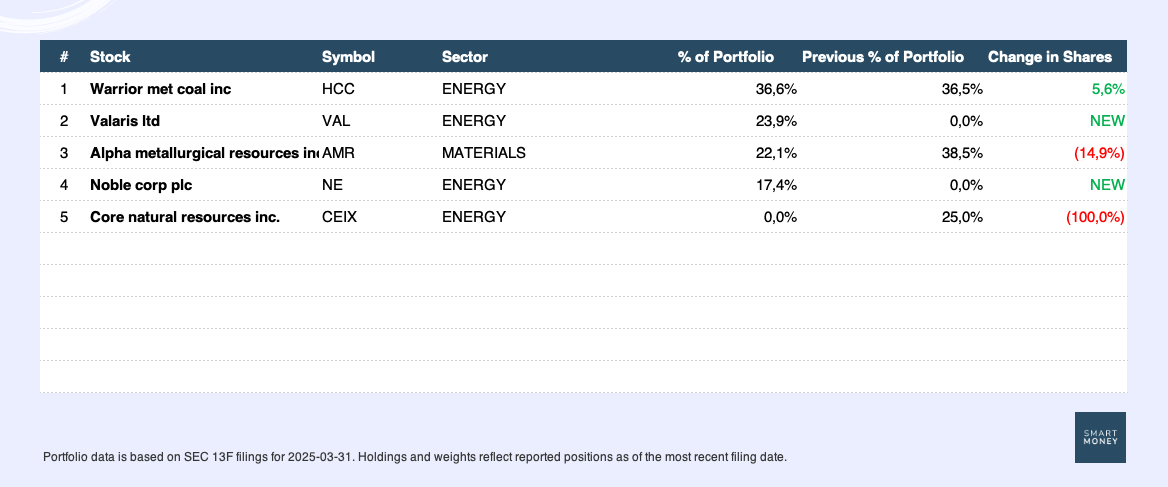Select Core natural resources inc. entry
The width and height of the screenshot is (1168, 487).
point(185,217)
